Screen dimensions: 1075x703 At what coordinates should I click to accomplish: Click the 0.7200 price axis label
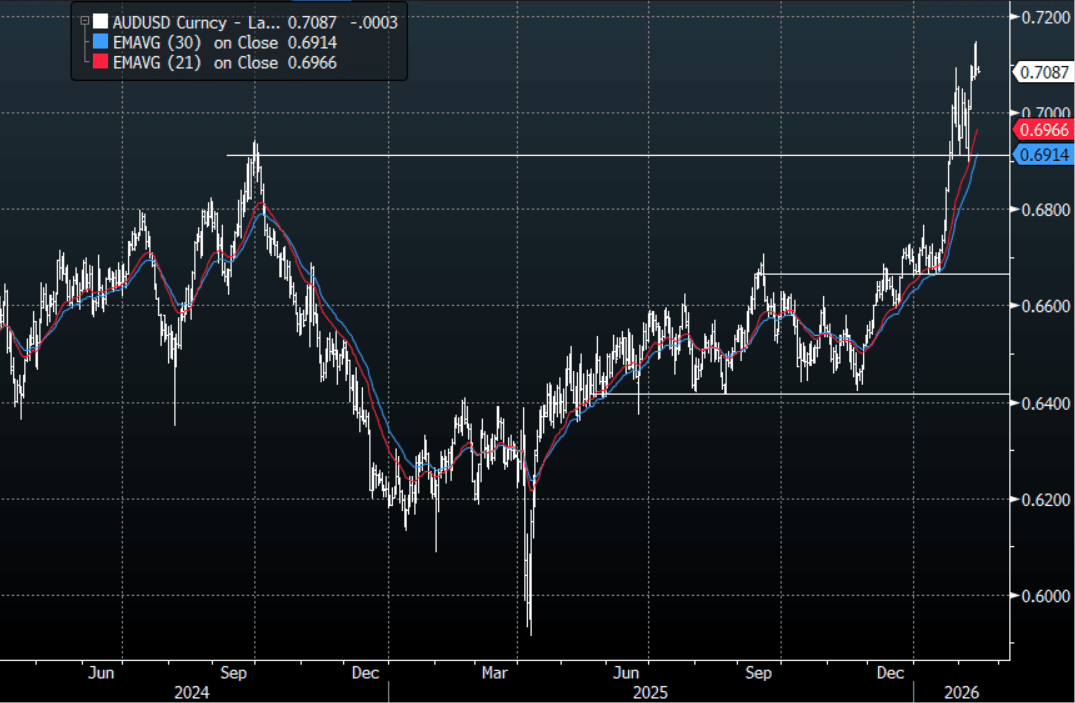click(1041, 18)
